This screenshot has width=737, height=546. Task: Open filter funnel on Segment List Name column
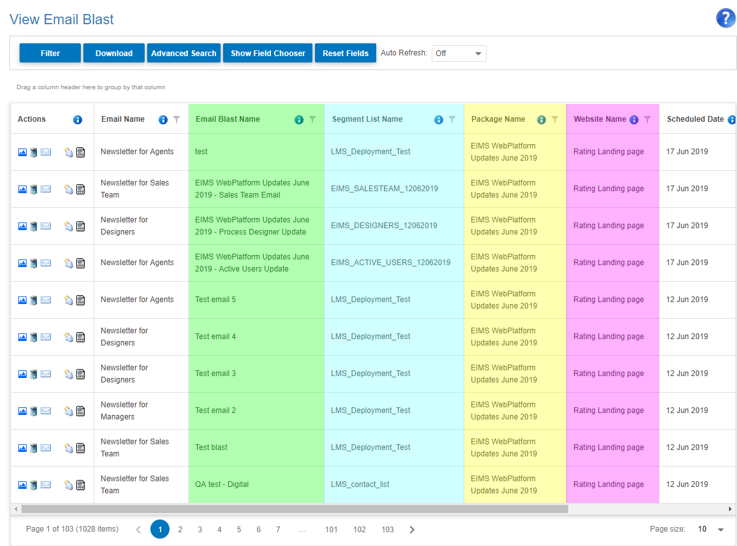point(452,120)
